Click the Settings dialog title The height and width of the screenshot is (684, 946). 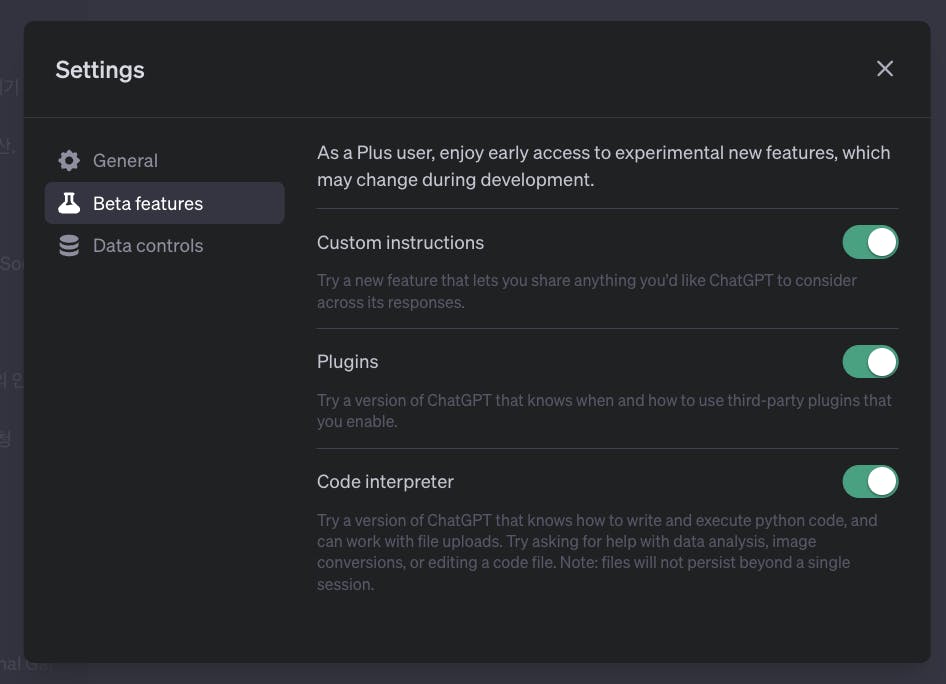100,70
